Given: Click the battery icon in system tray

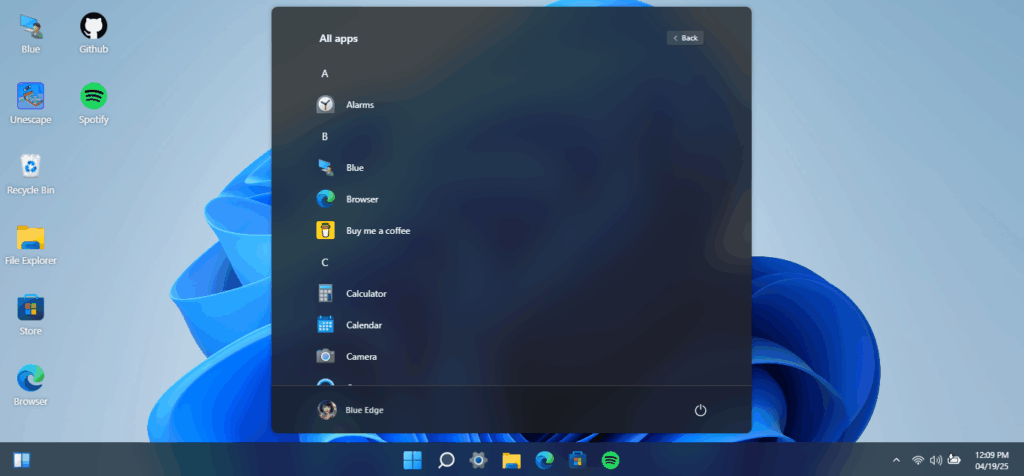Looking at the screenshot, I should coord(954,460).
